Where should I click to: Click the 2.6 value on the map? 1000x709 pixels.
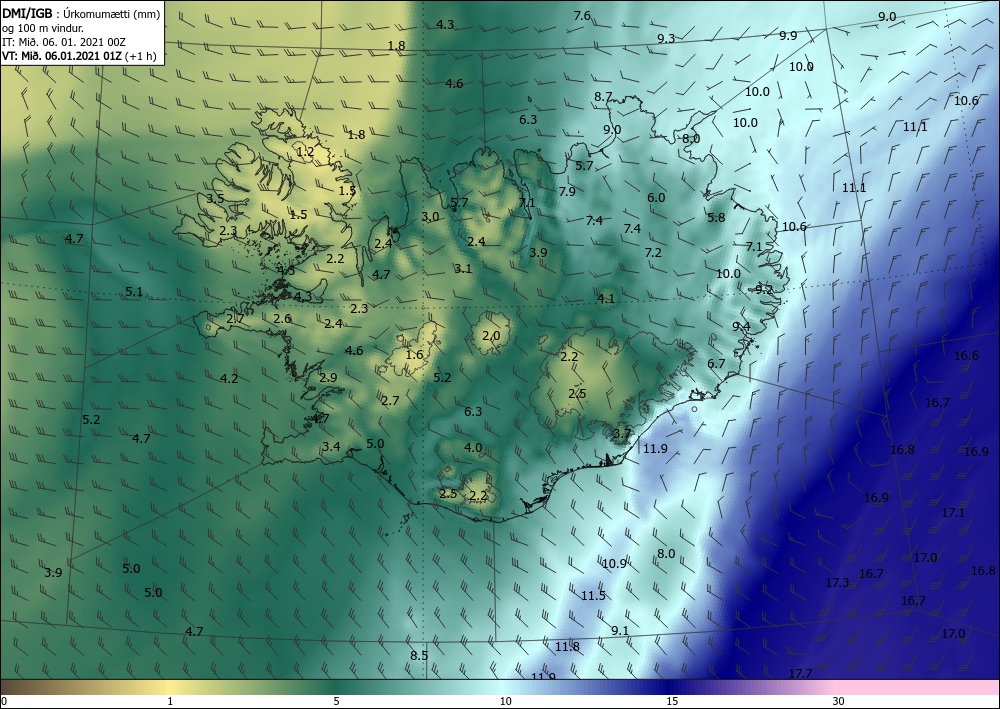tap(283, 319)
